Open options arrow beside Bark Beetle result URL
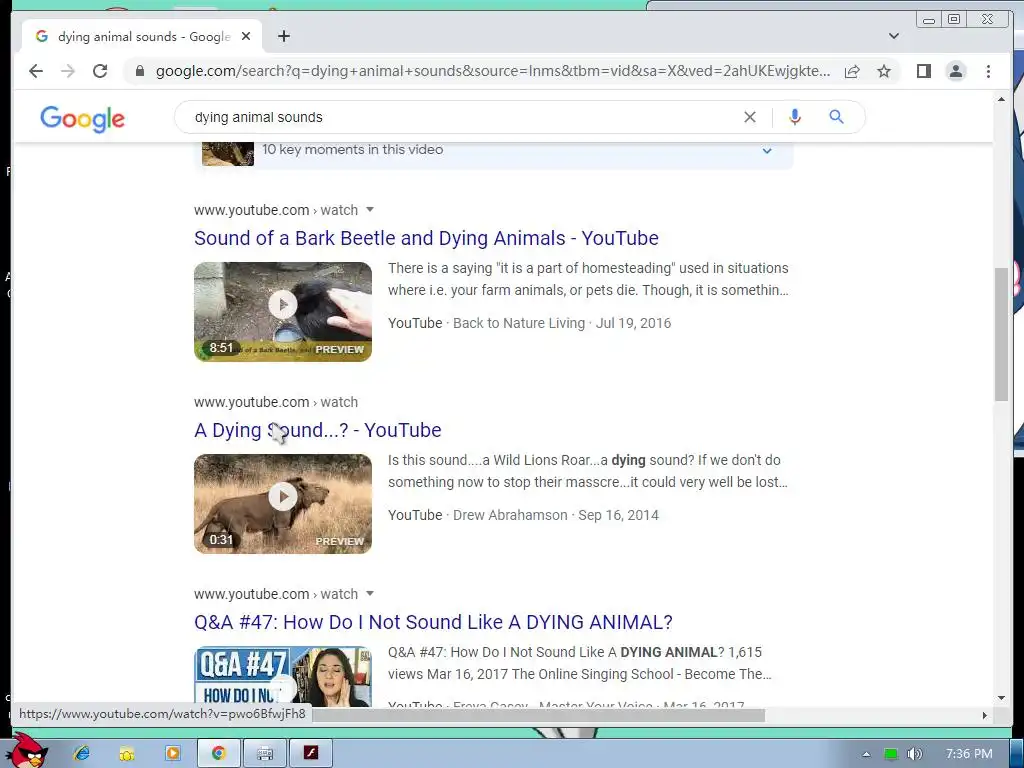 pyautogui.click(x=370, y=210)
